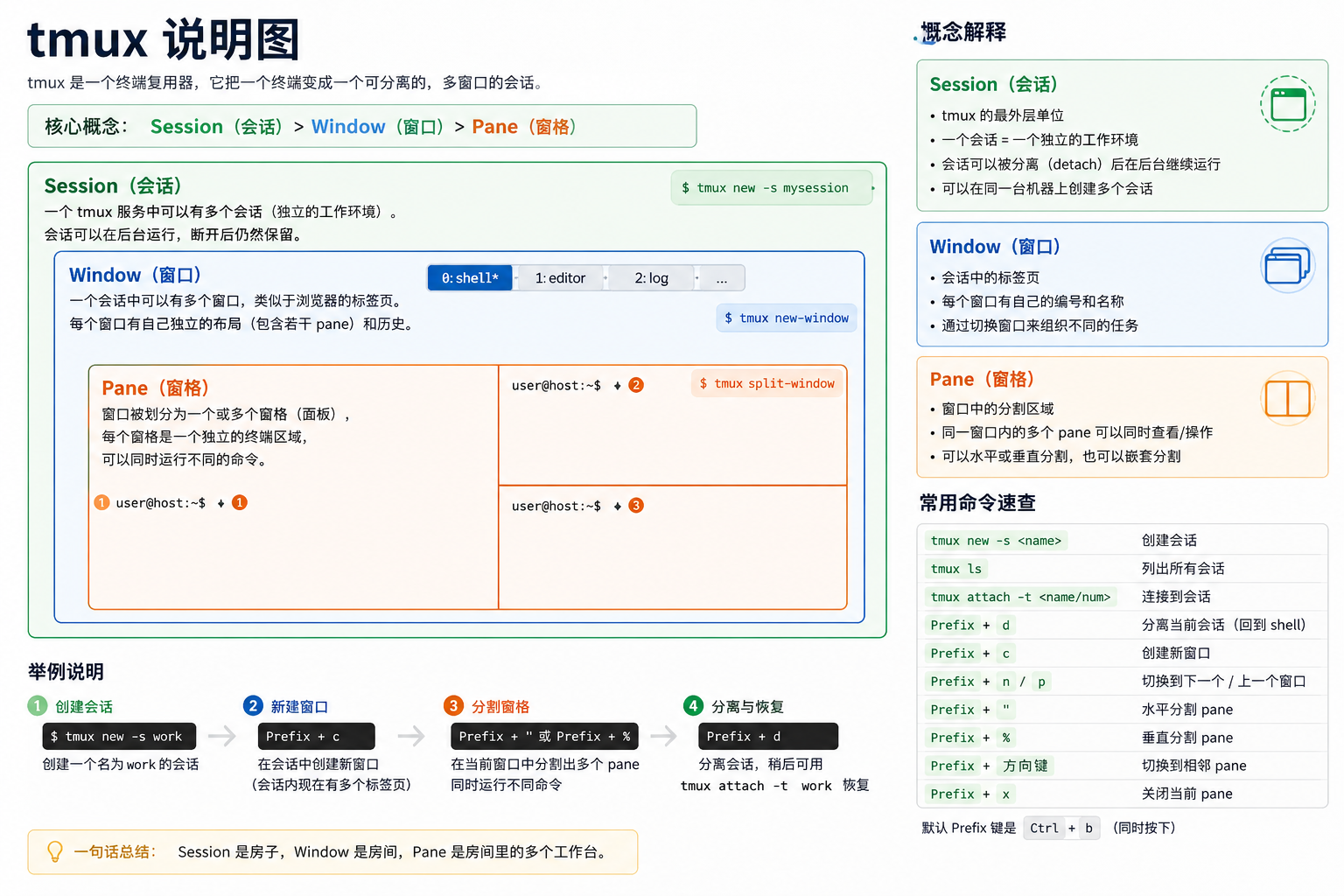Click tmux attach -t <name/num> command cell
Image resolution: width=1344 pixels, height=896 pixels.
pyautogui.click(x=1020, y=597)
